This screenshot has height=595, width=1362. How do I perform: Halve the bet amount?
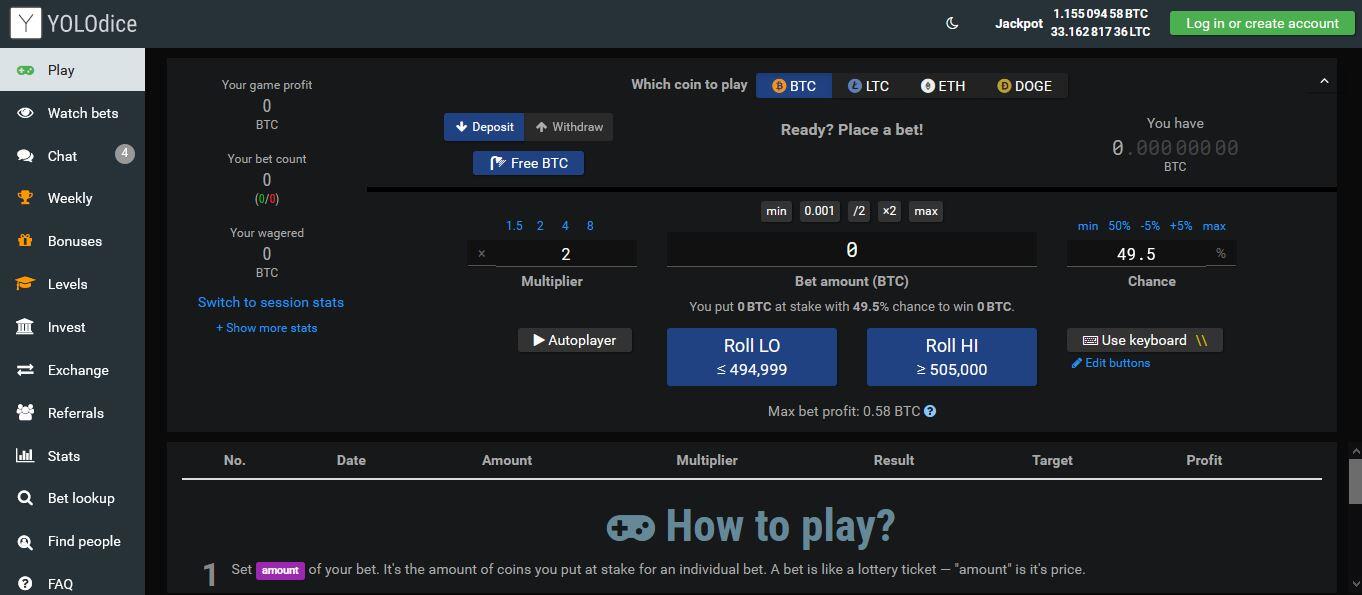tap(859, 211)
